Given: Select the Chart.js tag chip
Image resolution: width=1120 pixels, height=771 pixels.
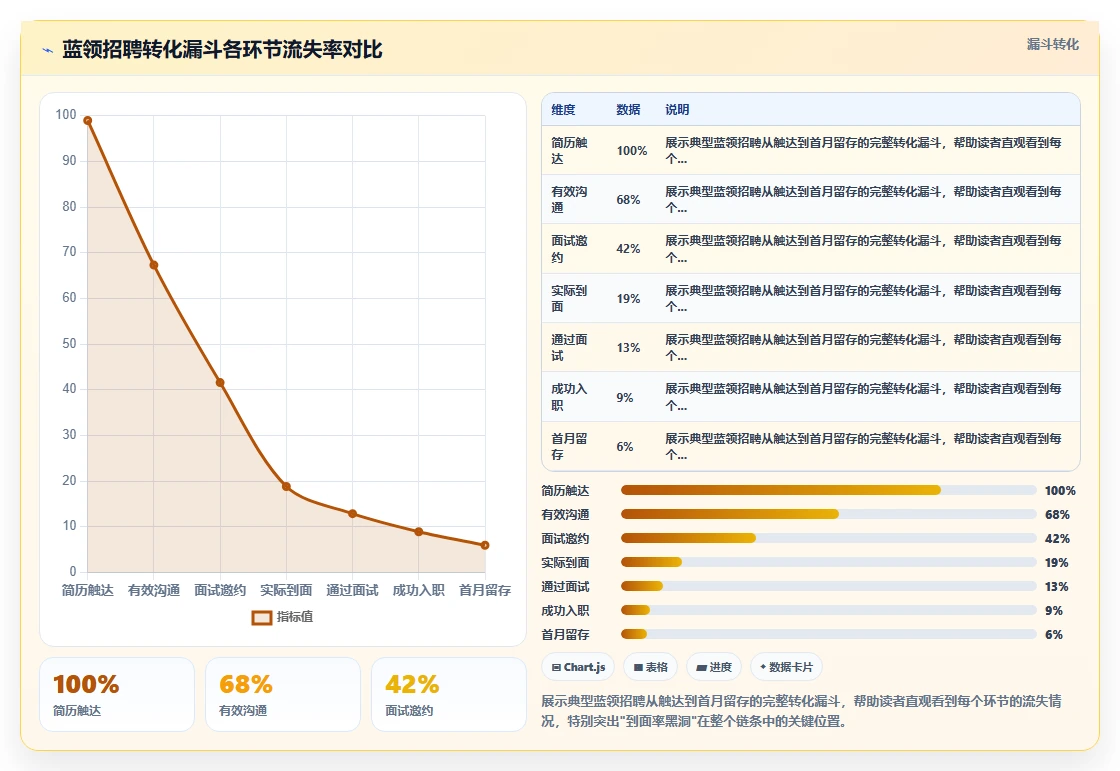Looking at the screenshot, I should pos(579,667).
